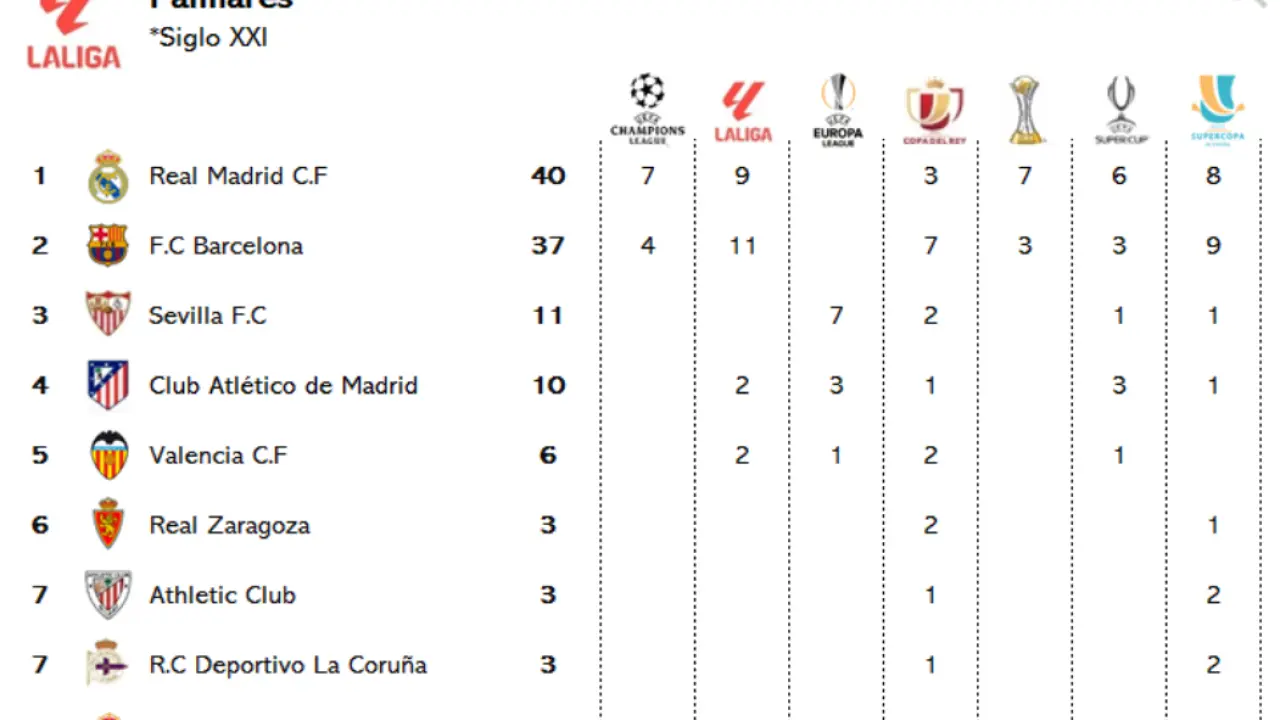Select the Europa League column logo

click(x=837, y=109)
